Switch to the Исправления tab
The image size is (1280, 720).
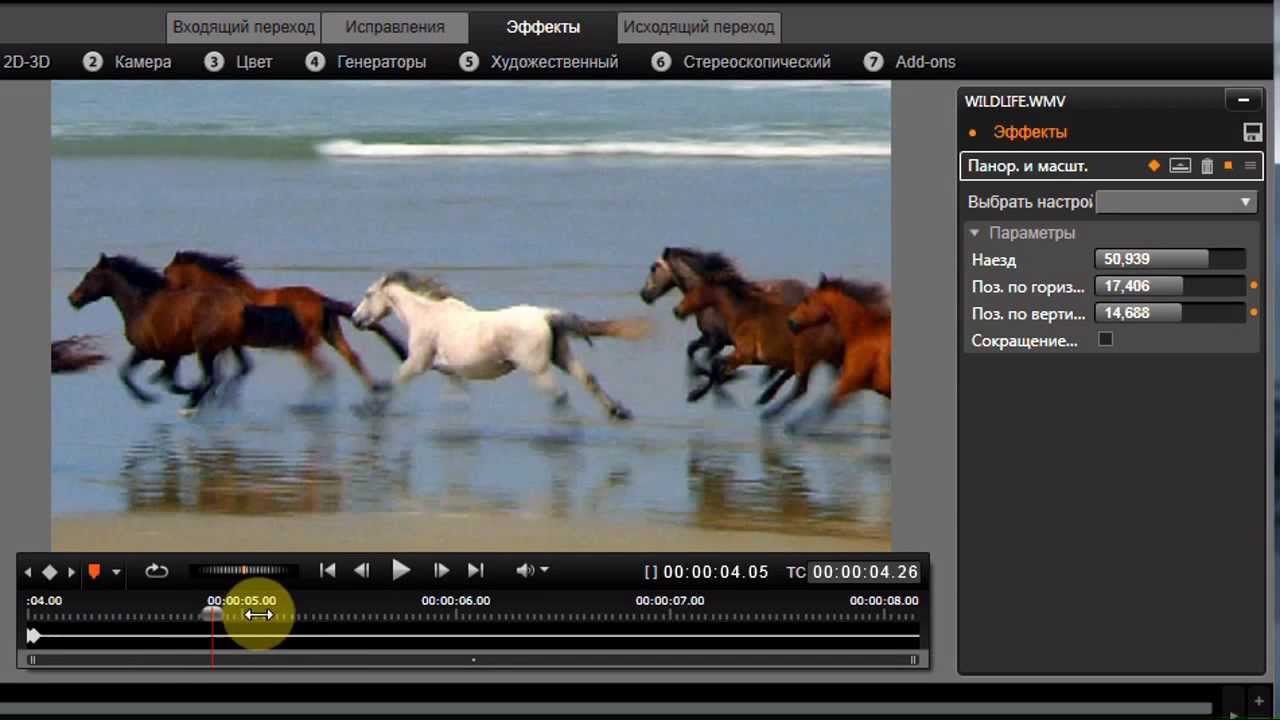(x=395, y=27)
